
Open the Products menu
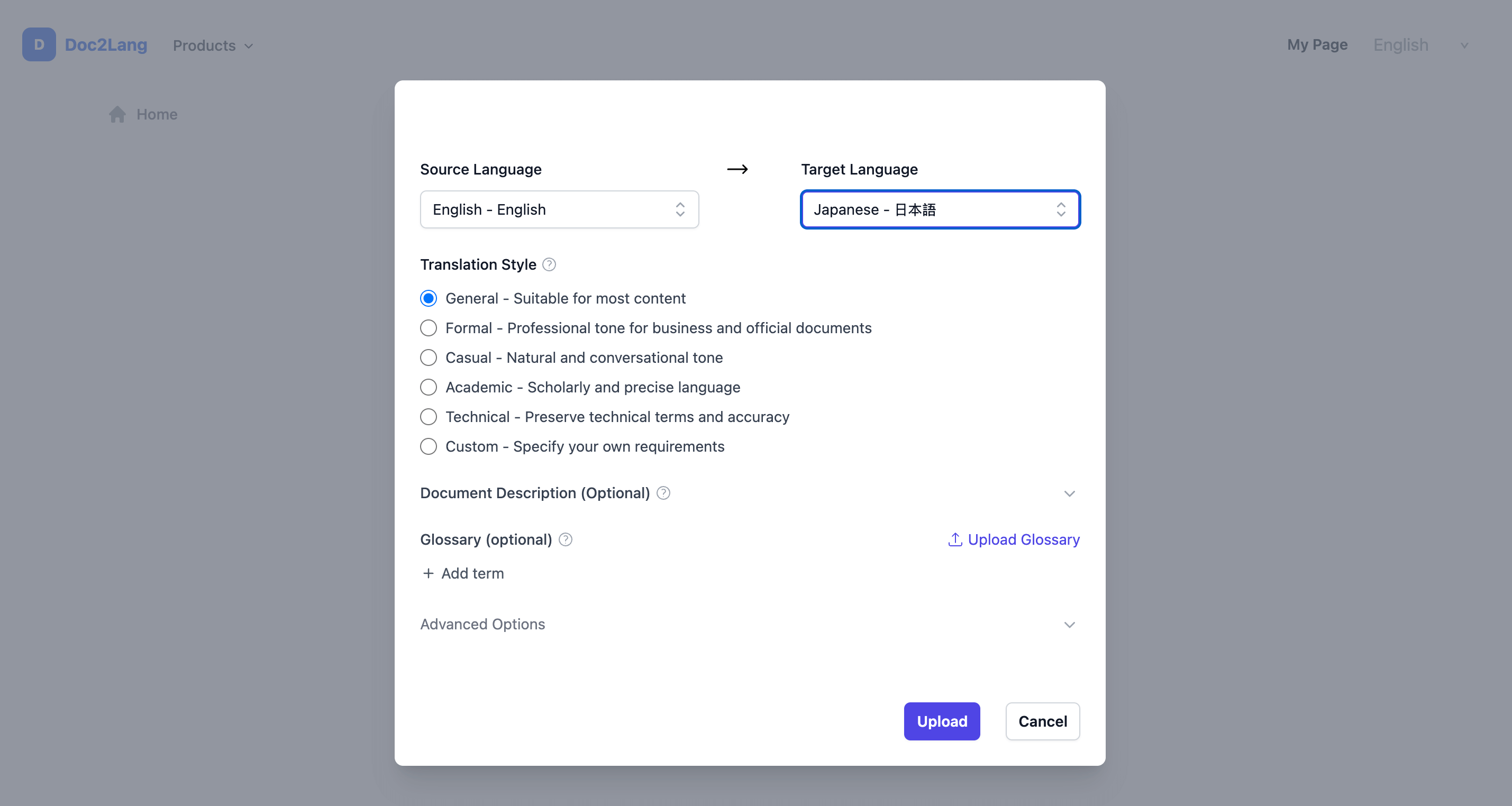pos(213,45)
